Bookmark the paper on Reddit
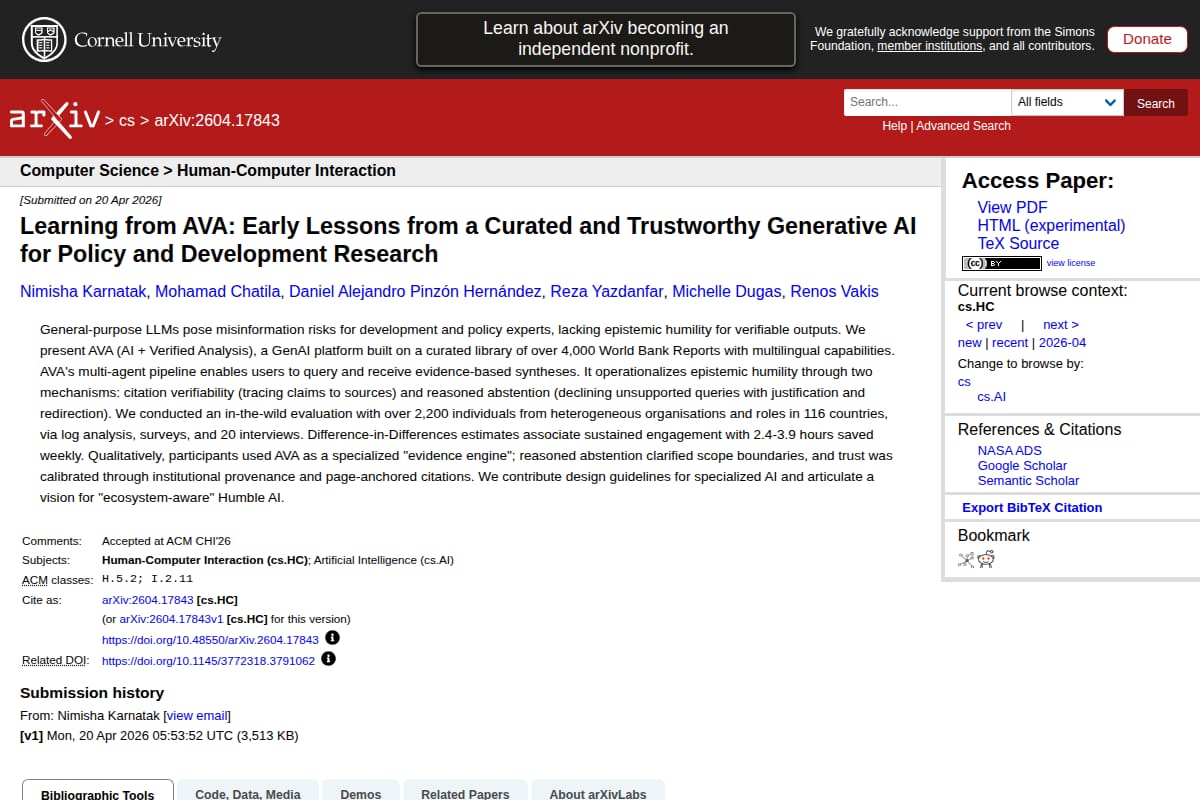The width and height of the screenshot is (1200, 800). coord(986,560)
